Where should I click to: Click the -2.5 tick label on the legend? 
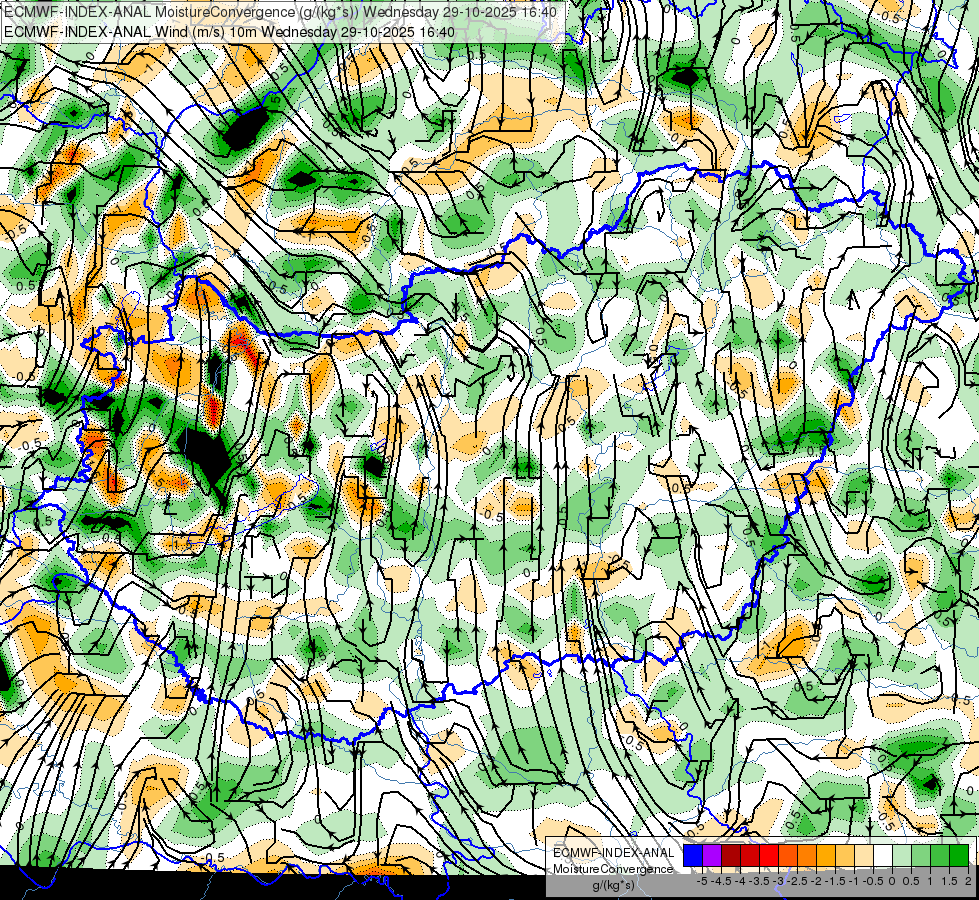point(797,881)
